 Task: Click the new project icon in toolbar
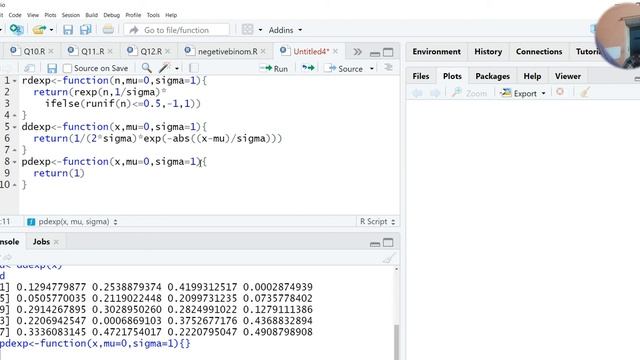pos(16,29)
